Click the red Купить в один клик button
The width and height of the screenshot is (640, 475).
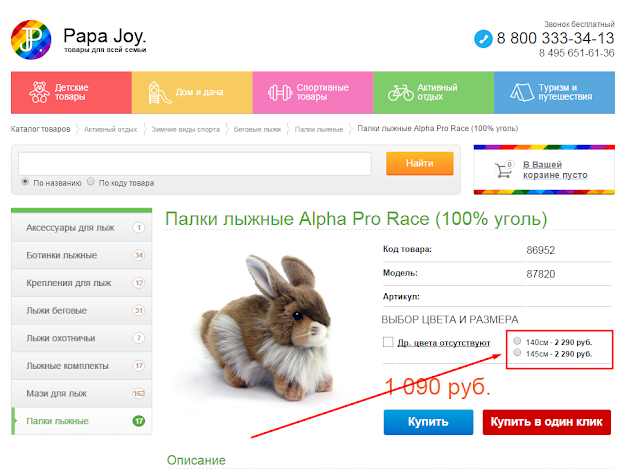[x=547, y=422]
